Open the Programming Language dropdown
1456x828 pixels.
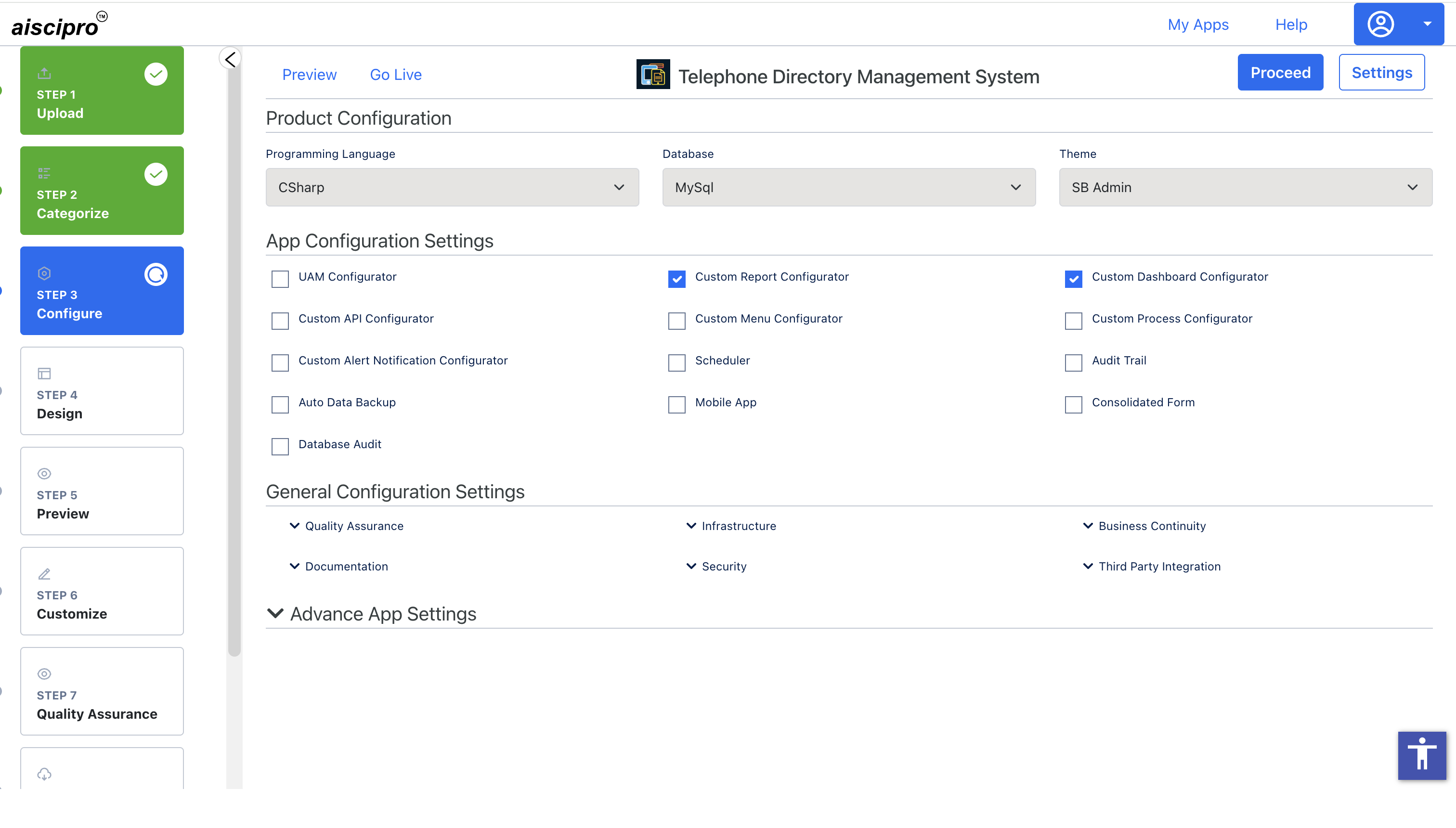coord(452,187)
